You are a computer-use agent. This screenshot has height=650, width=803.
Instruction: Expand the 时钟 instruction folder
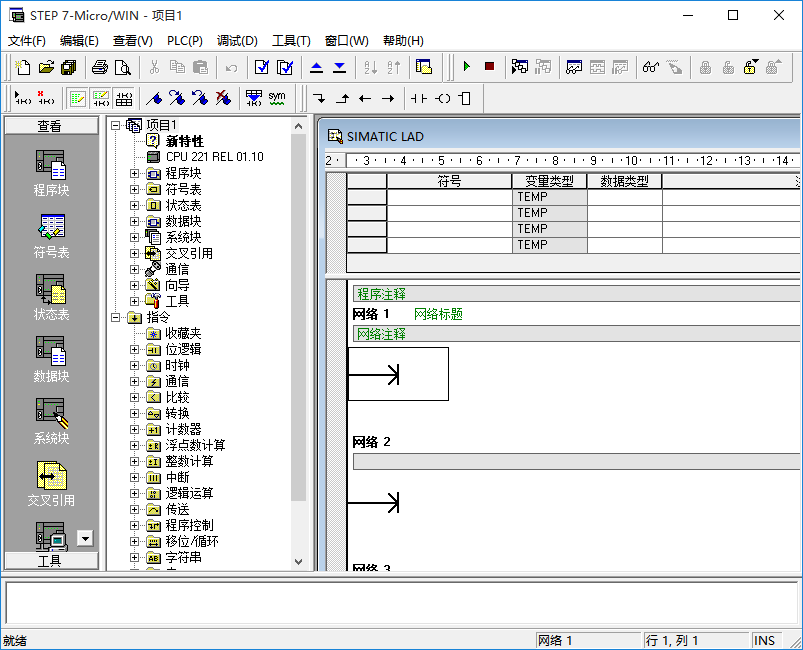point(134,365)
